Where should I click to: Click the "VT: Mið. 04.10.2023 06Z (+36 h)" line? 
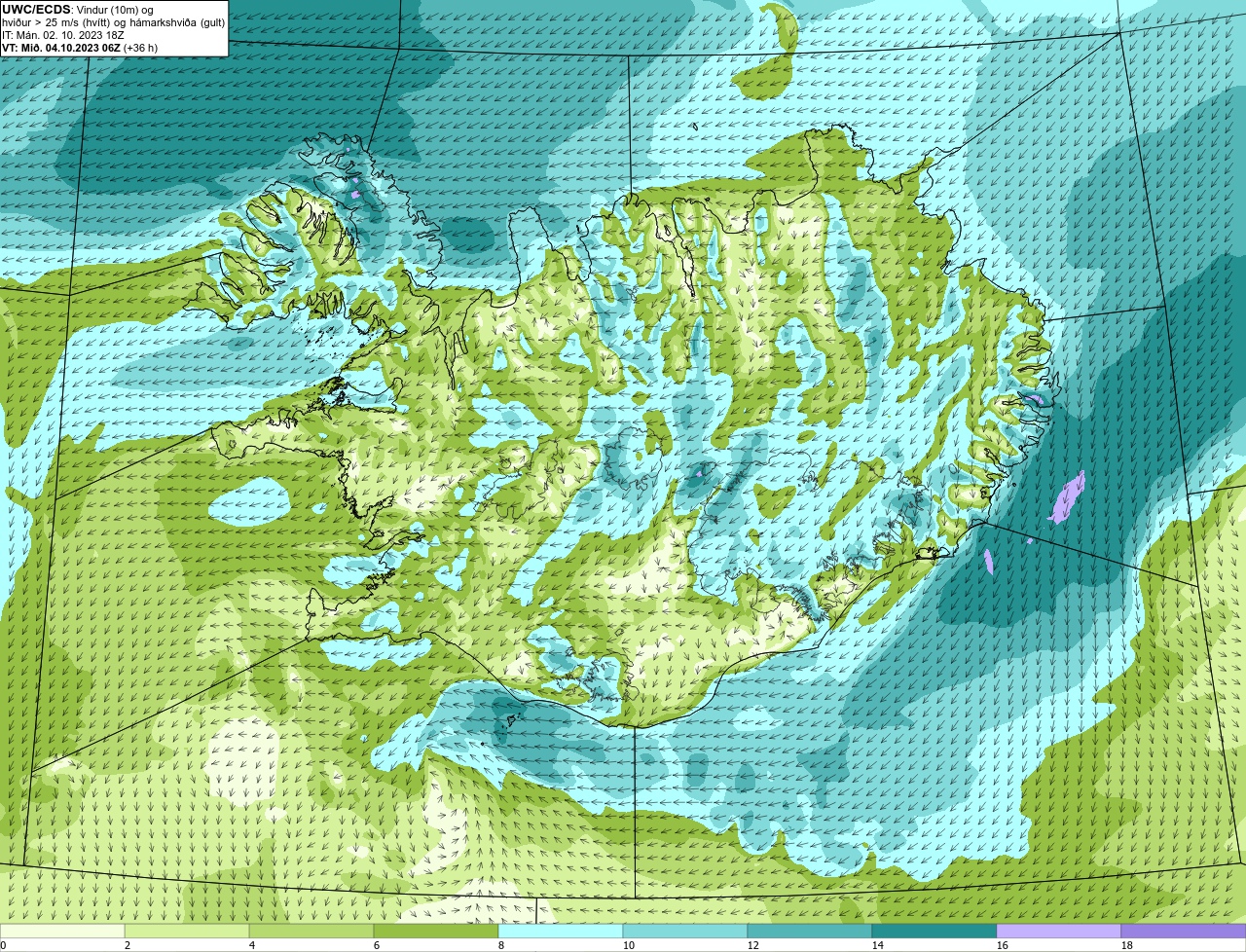80,47
